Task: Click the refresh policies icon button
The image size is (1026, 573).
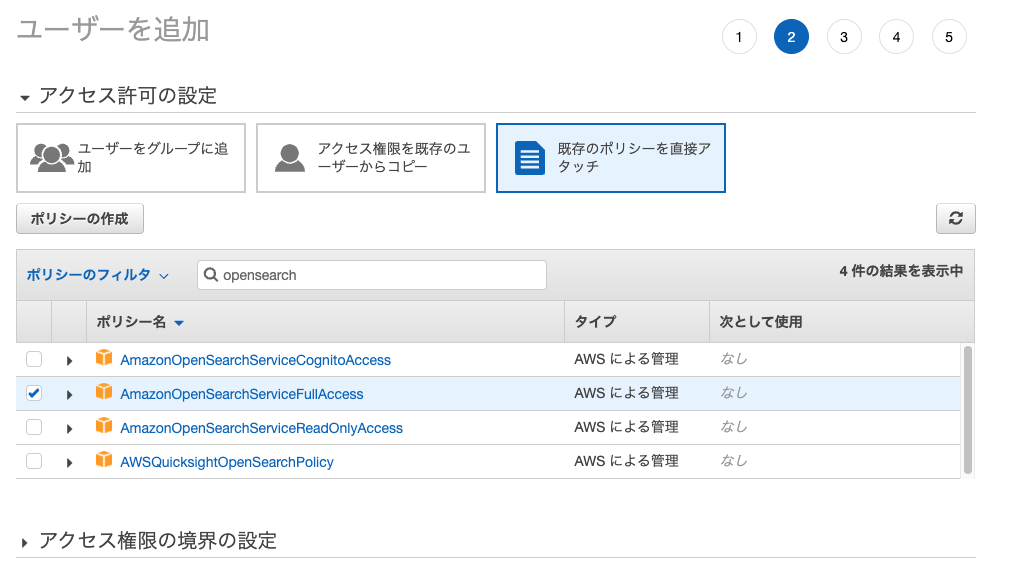Action: coord(955,218)
